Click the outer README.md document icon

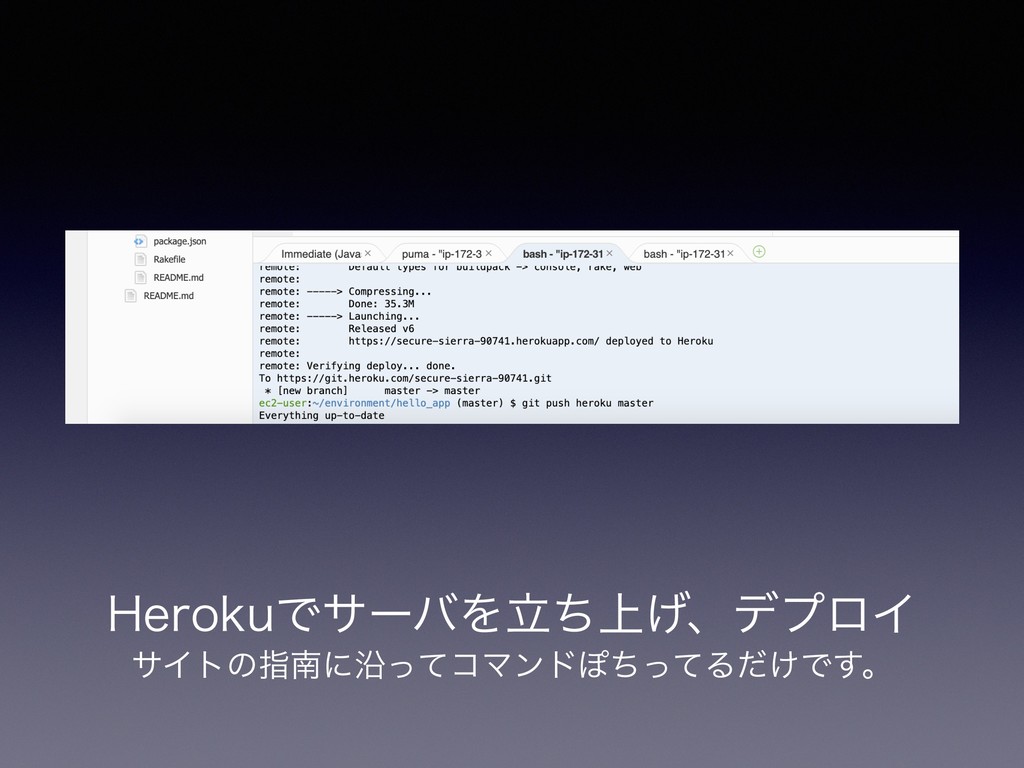(130, 296)
